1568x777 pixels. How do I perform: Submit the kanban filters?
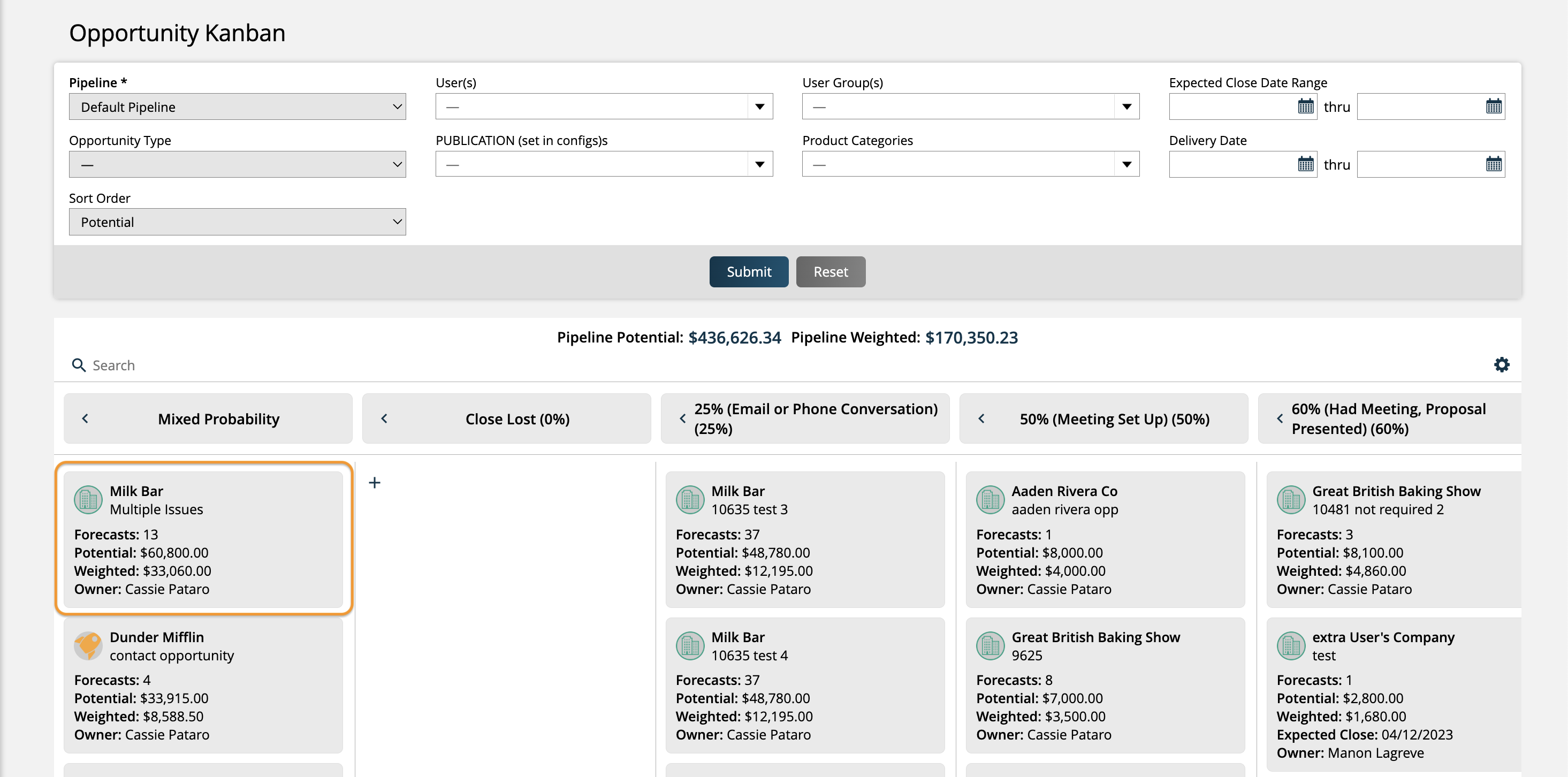click(x=749, y=271)
